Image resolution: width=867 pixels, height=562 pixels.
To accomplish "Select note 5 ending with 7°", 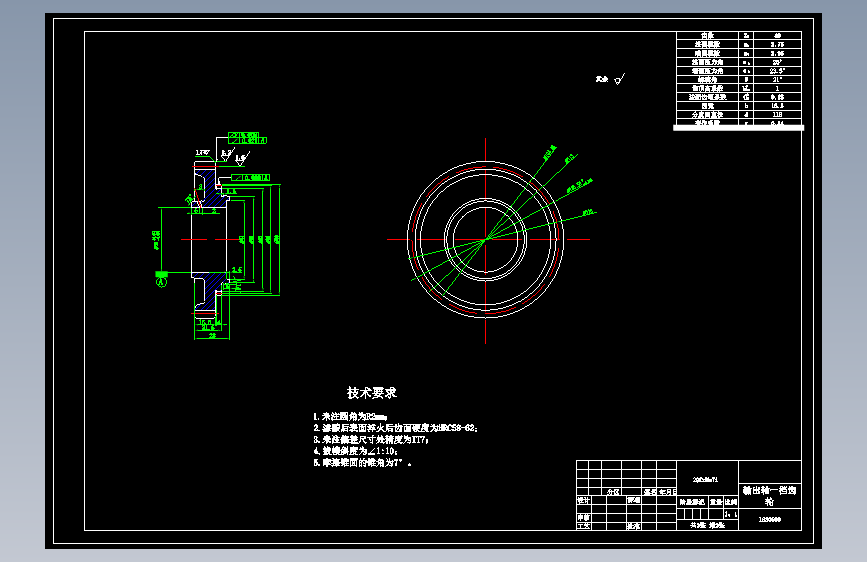I will [x=362, y=463].
